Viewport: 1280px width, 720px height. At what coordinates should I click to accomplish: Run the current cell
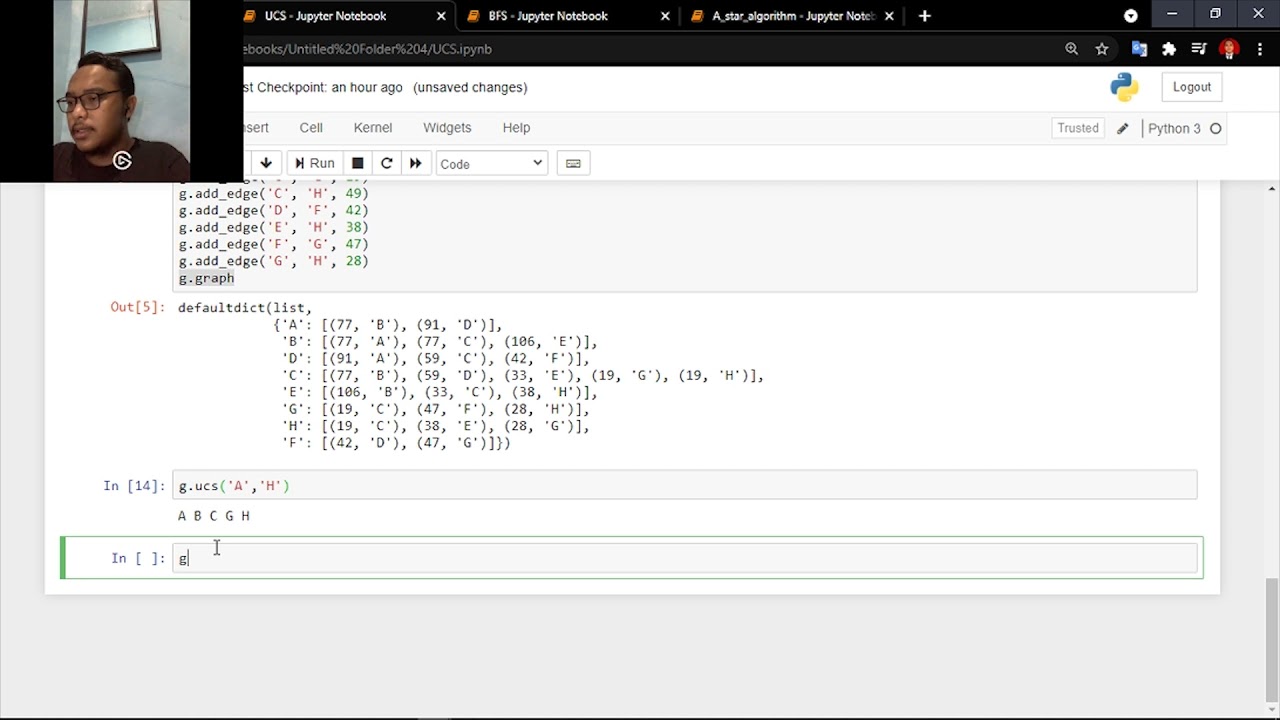[314, 163]
